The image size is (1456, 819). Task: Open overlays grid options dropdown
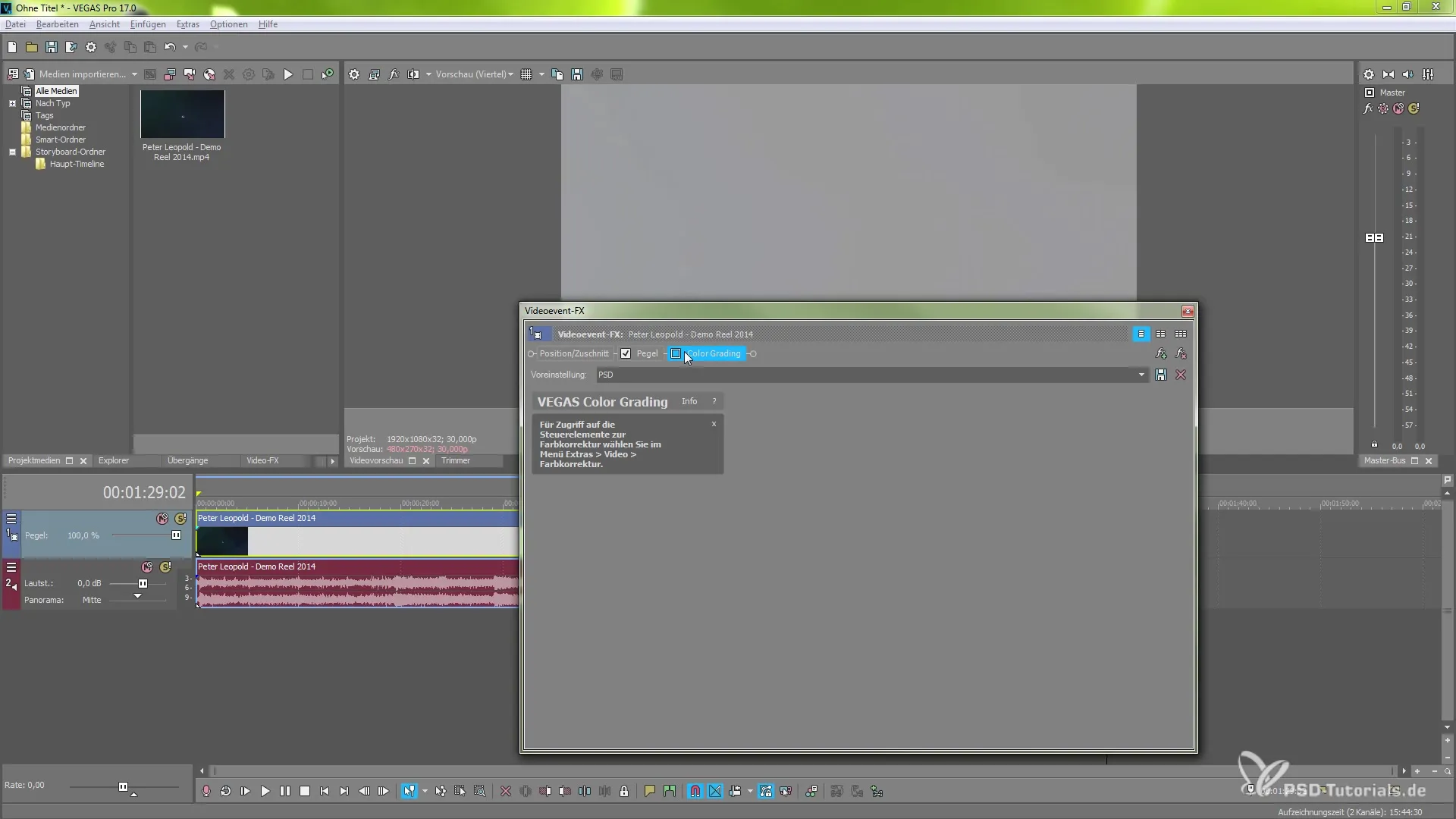pos(541,74)
